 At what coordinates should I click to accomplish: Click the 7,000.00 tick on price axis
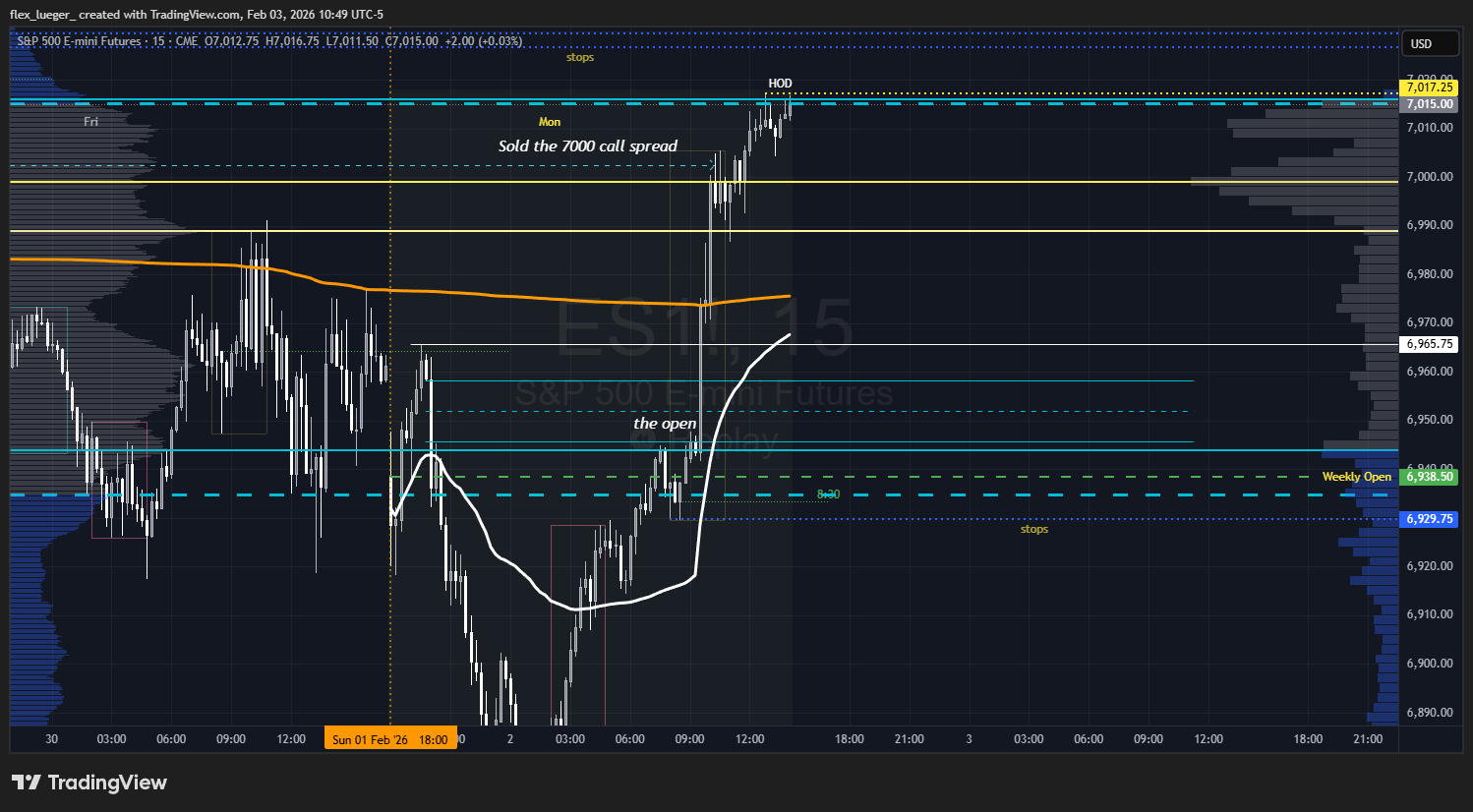pos(1429,177)
